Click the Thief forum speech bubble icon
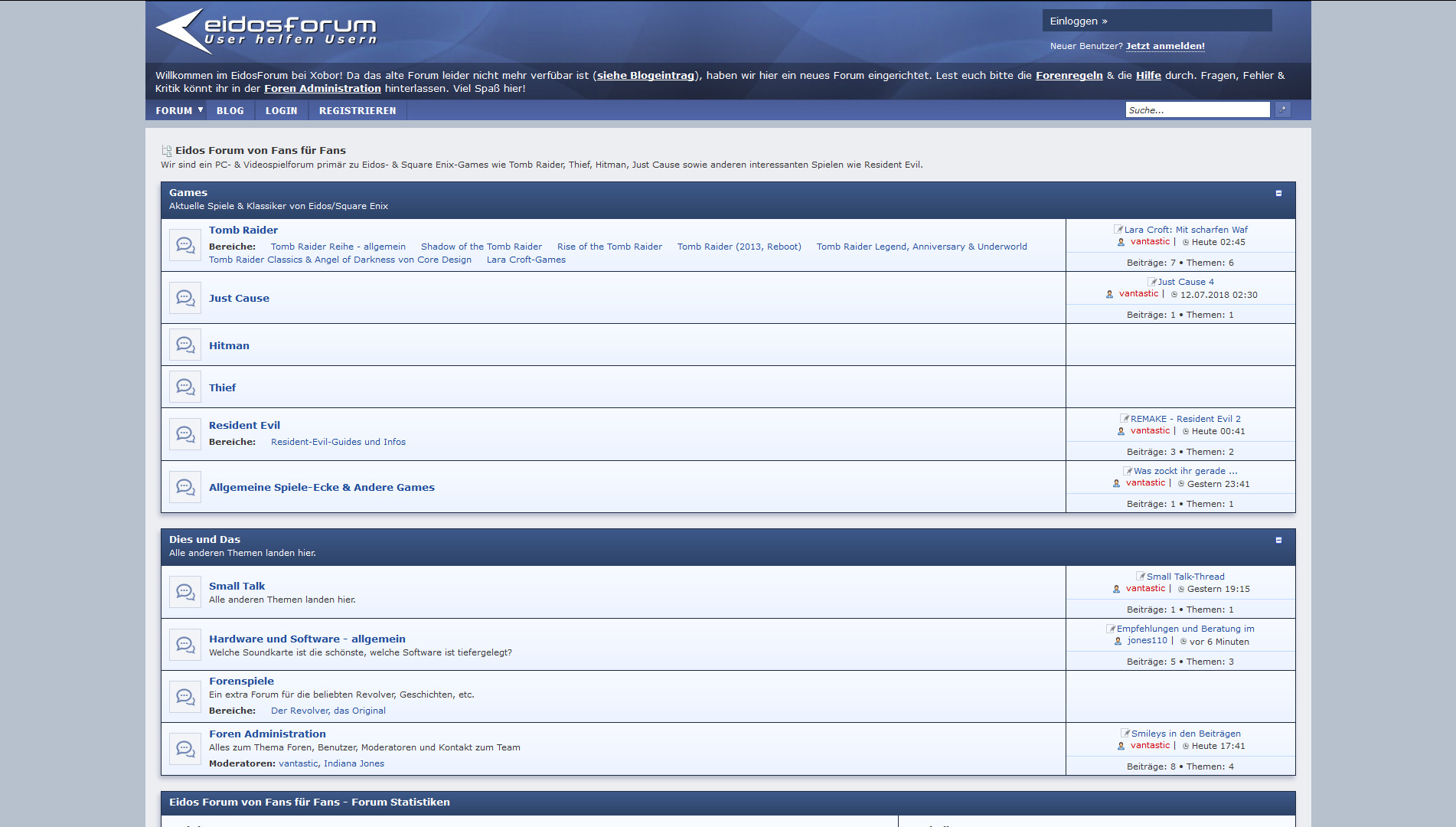Viewport: 1456px width, 827px height. (185, 387)
